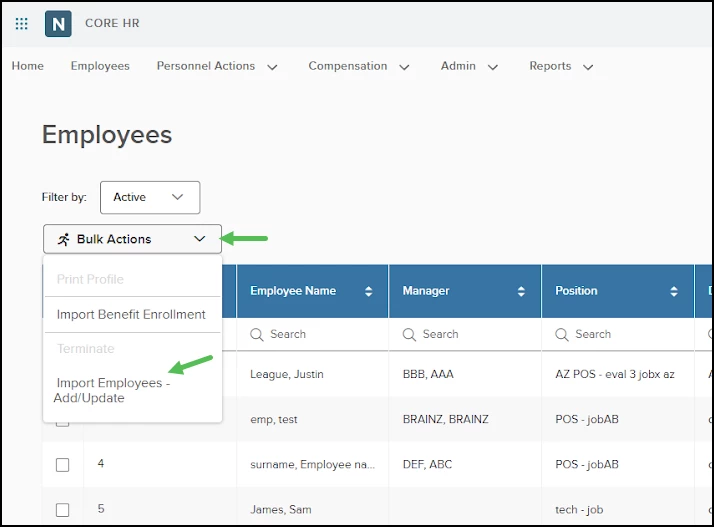
Task: Click the CORE HR title
Action: click(112, 23)
